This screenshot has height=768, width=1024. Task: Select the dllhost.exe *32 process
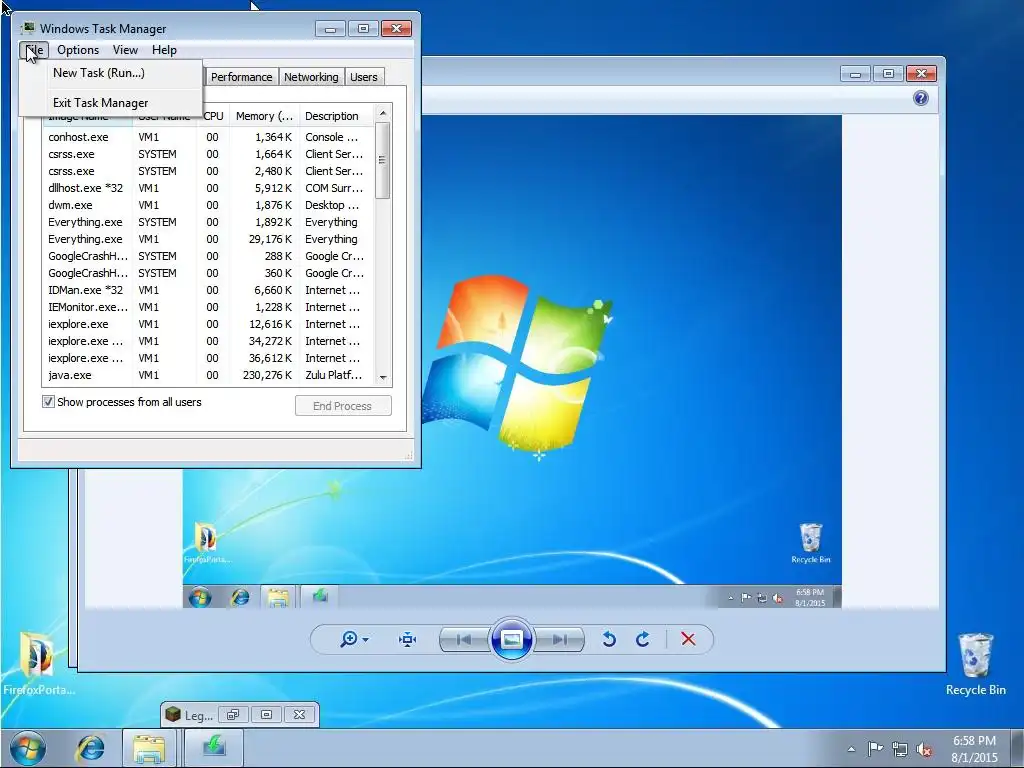click(209, 188)
